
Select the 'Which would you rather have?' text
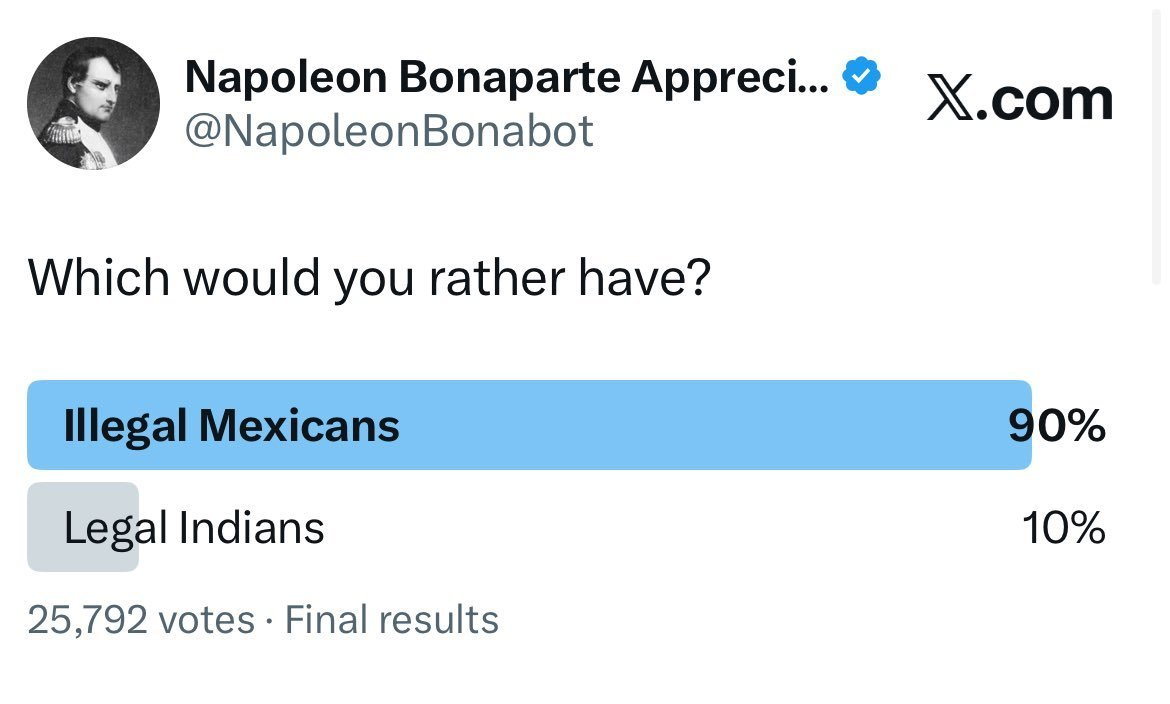[369, 278]
